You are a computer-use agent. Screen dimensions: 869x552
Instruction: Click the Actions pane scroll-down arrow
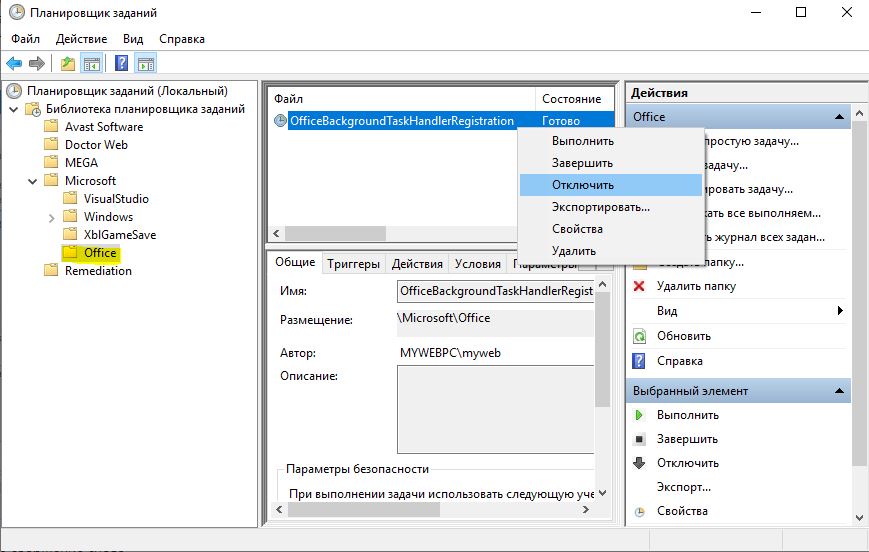click(x=859, y=518)
